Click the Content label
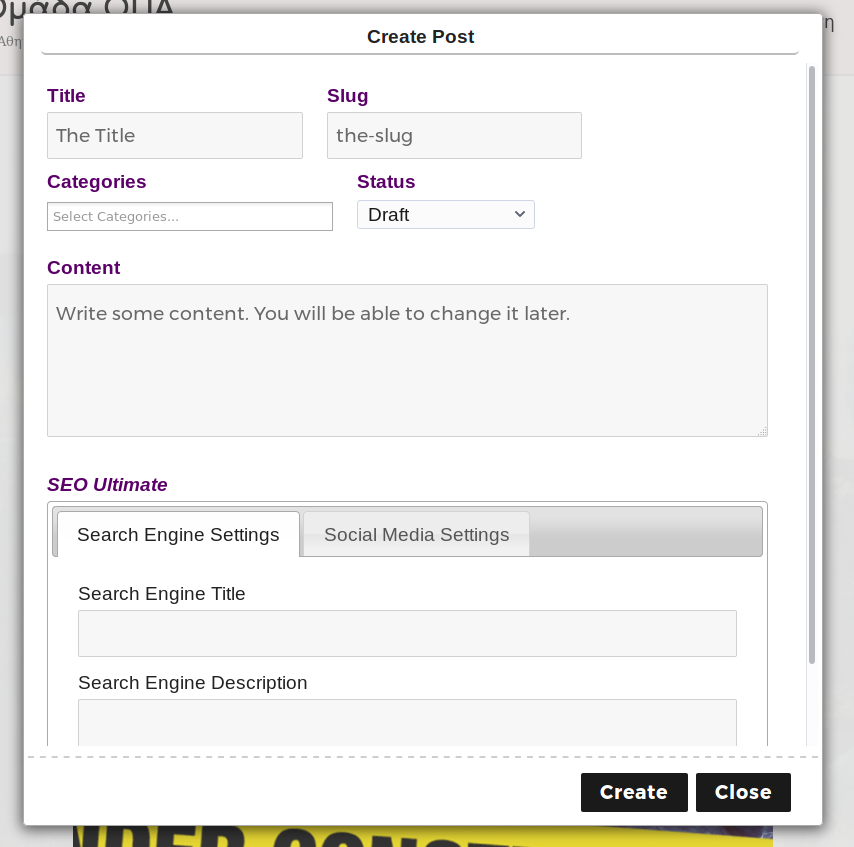 [83, 268]
